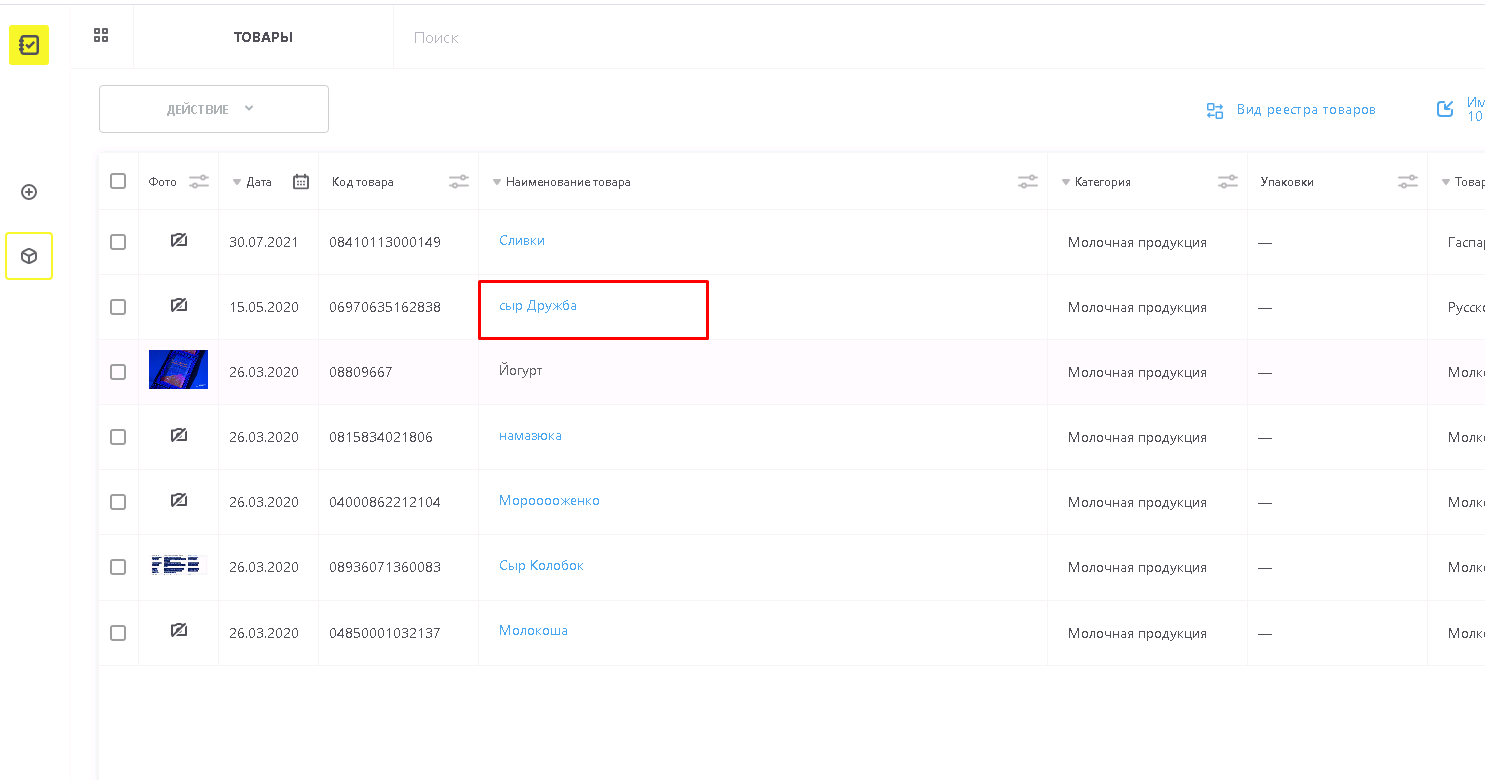Open the grid apps menu icon

pyautogui.click(x=100, y=35)
